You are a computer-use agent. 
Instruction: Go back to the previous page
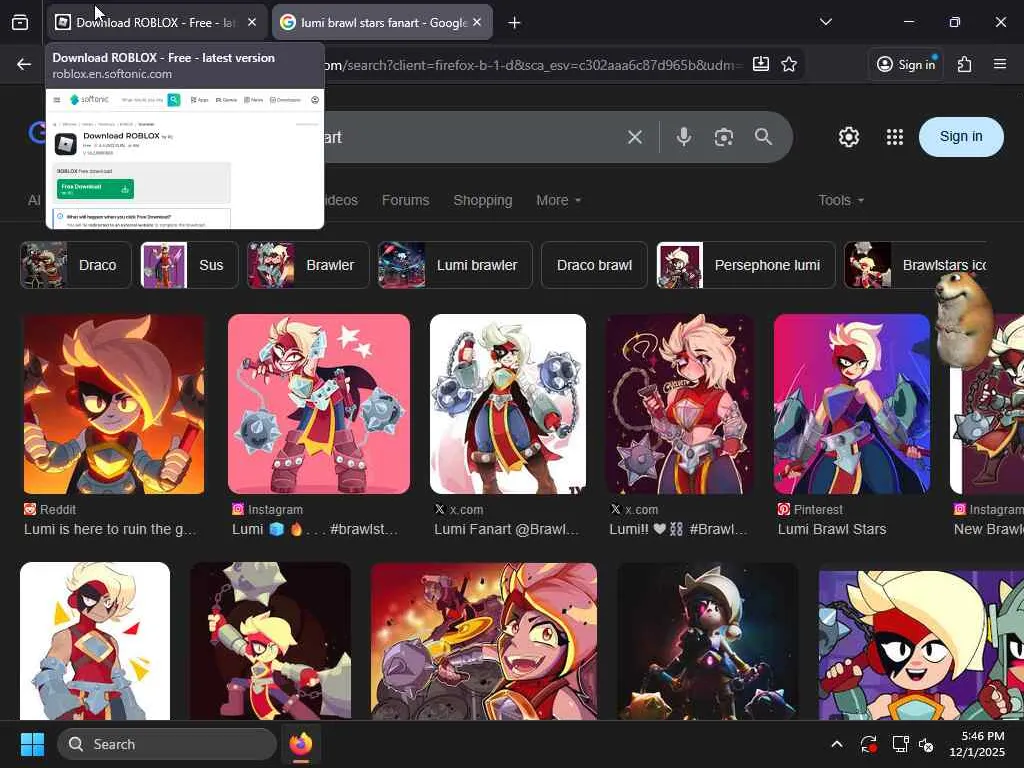coord(24,64)
